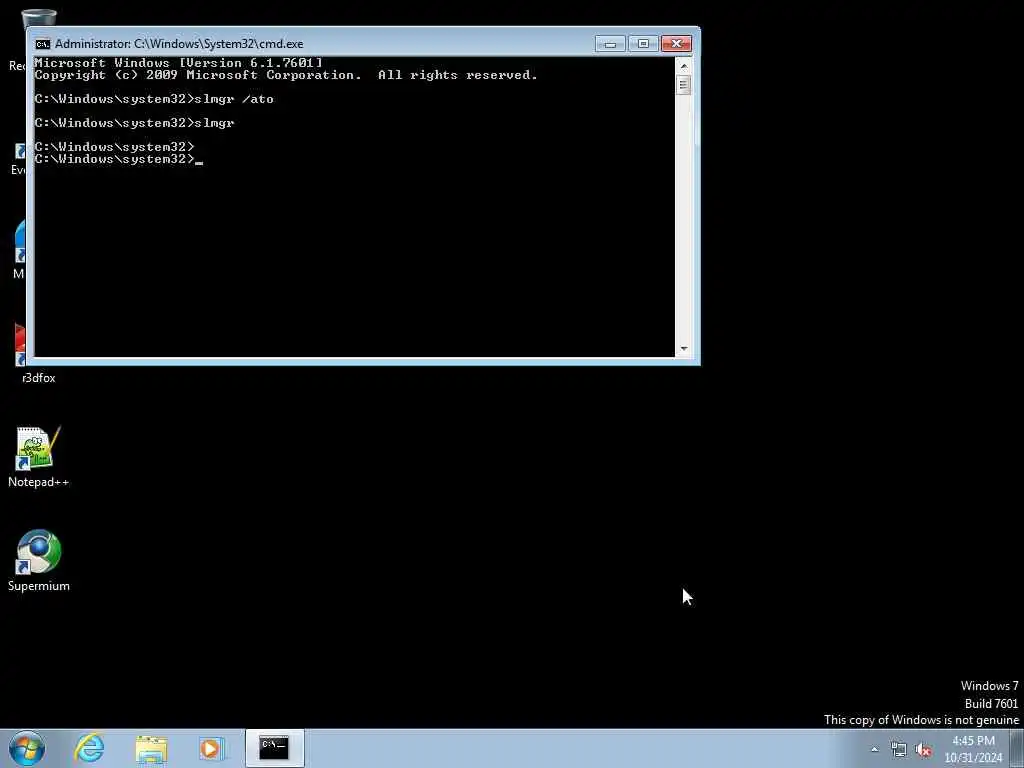Image resolution: width=1024 pixels, height=768 pixels.
Task: Click the cmd scrollbar thumb
Action: pyautogui.click(x=684, y=85)
